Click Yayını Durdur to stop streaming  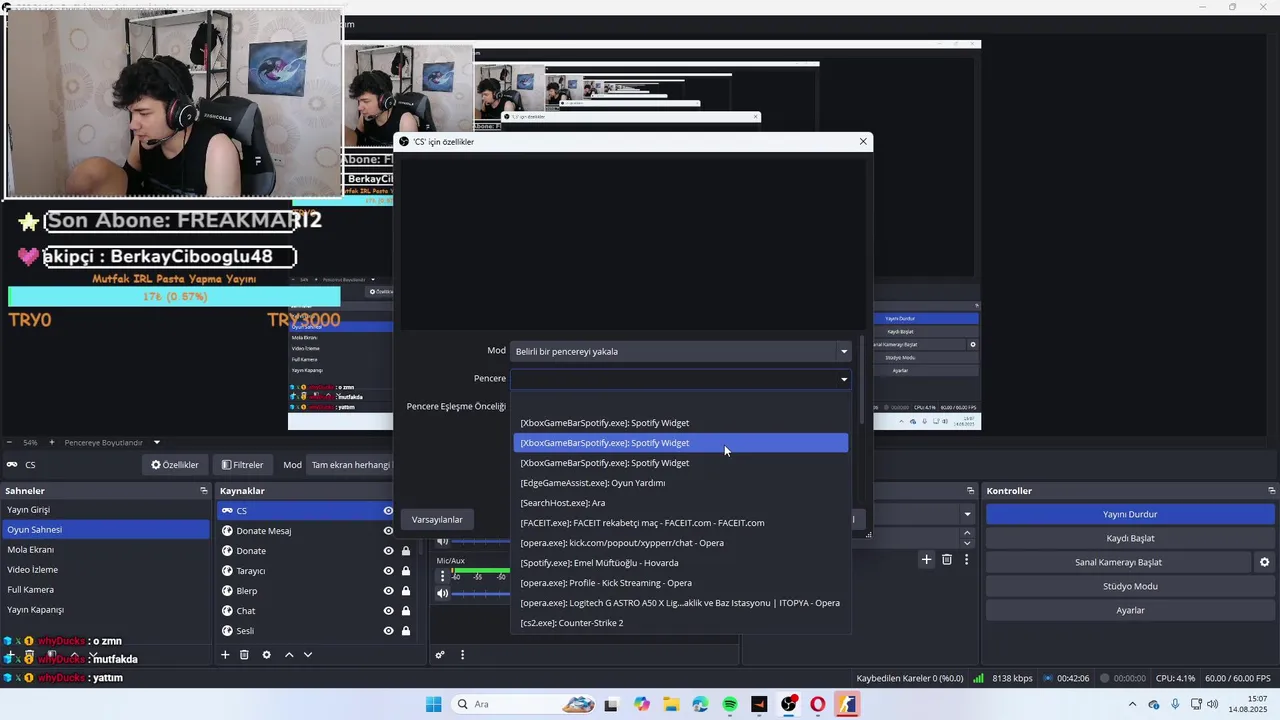(1130, 514)
